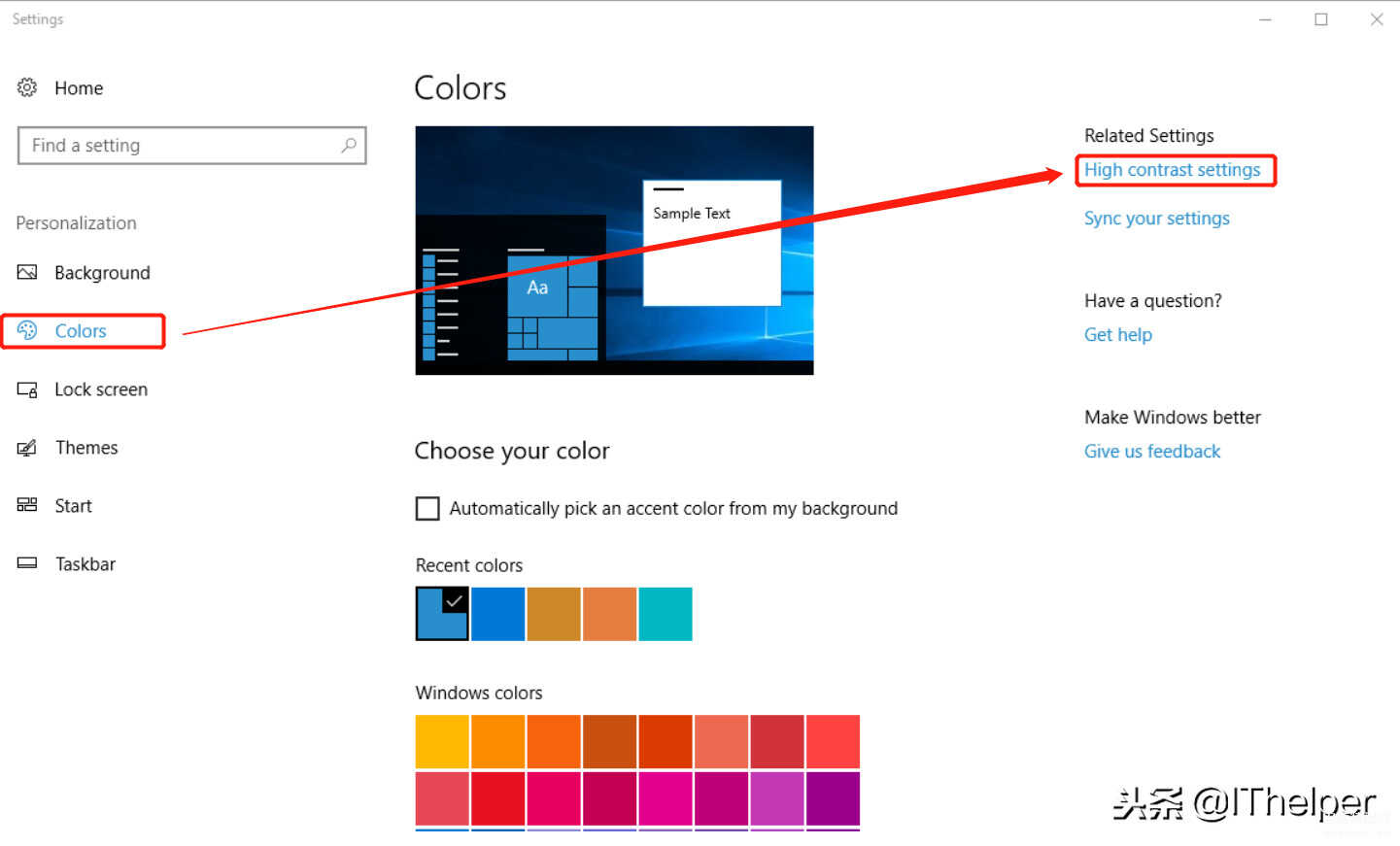This screenshot has height=846, width=1400.
Task: Choose the gold-brown recent color swatch
Action: point(554,614)
